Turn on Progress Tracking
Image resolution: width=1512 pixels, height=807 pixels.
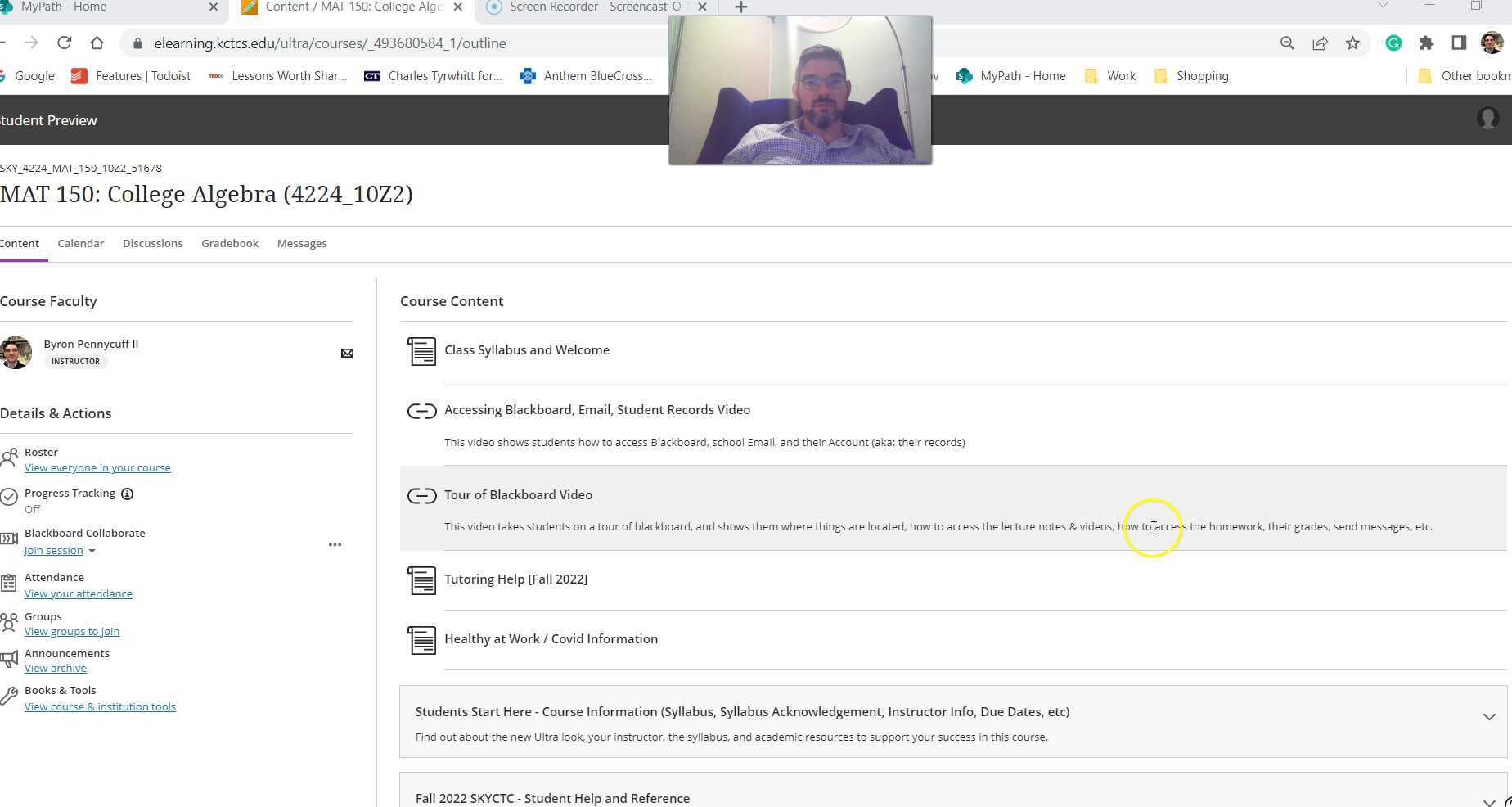coord(32,509)
